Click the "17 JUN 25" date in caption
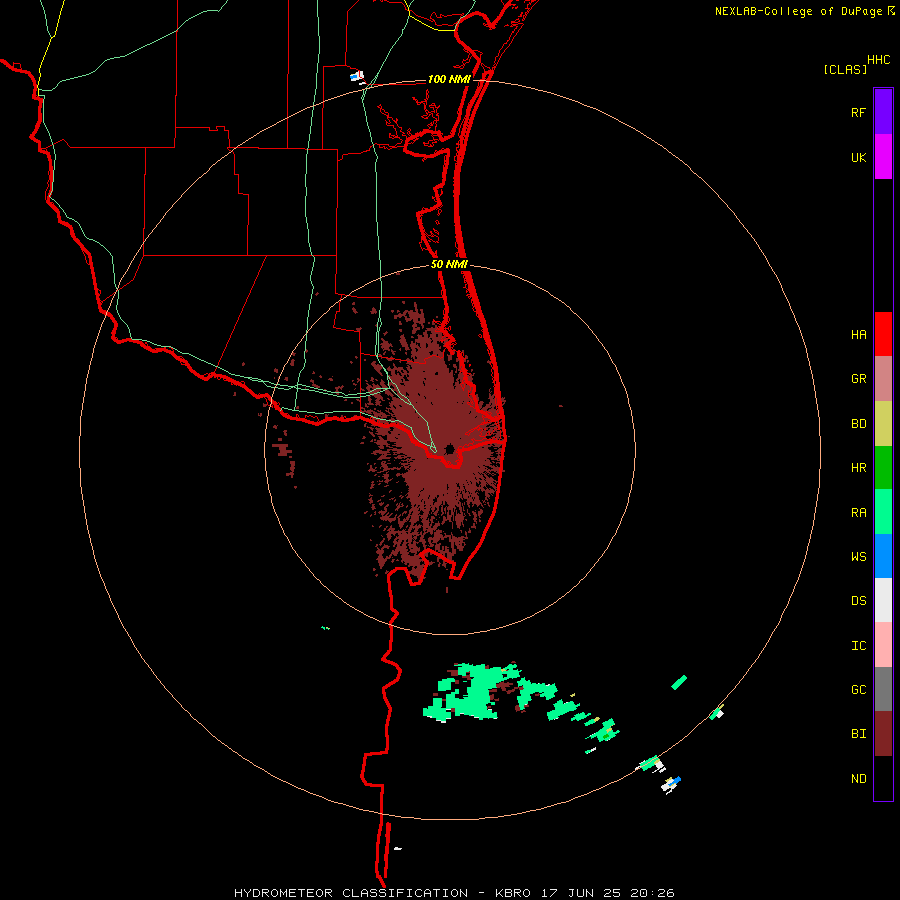 pyautogui.click(x=581, y=893)
